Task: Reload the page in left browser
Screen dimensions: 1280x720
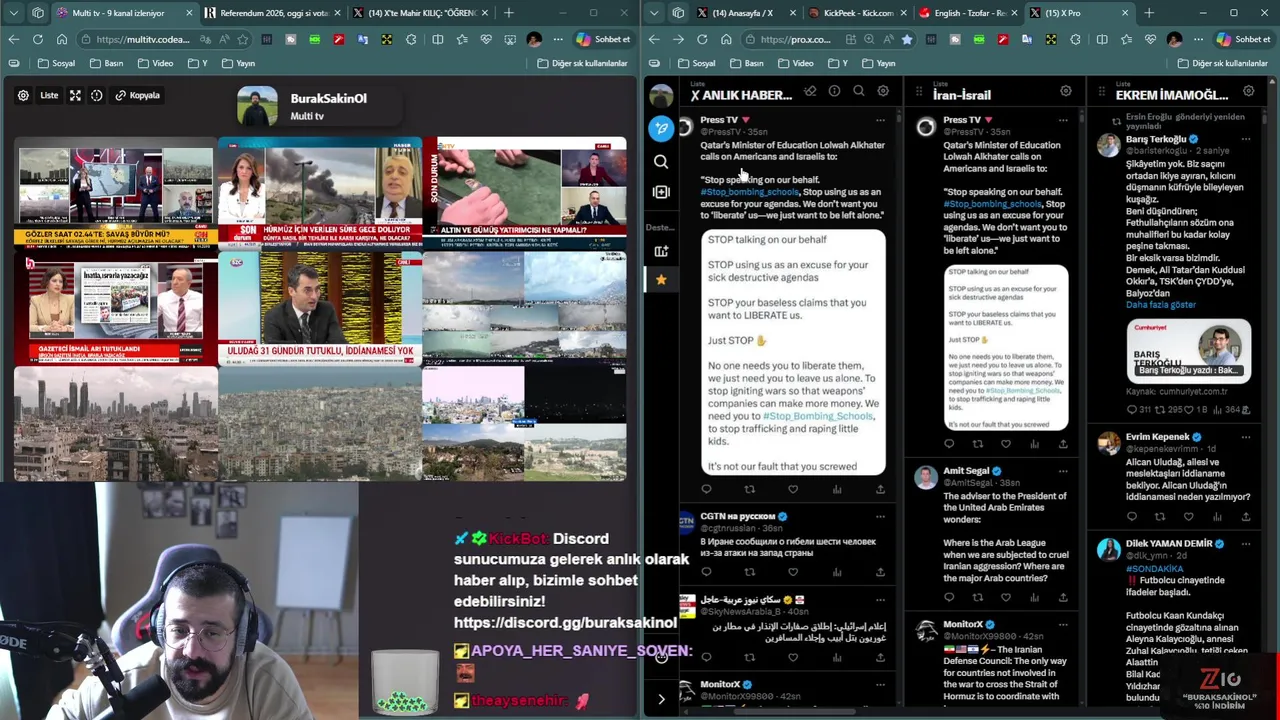Action: pos(37,39)
